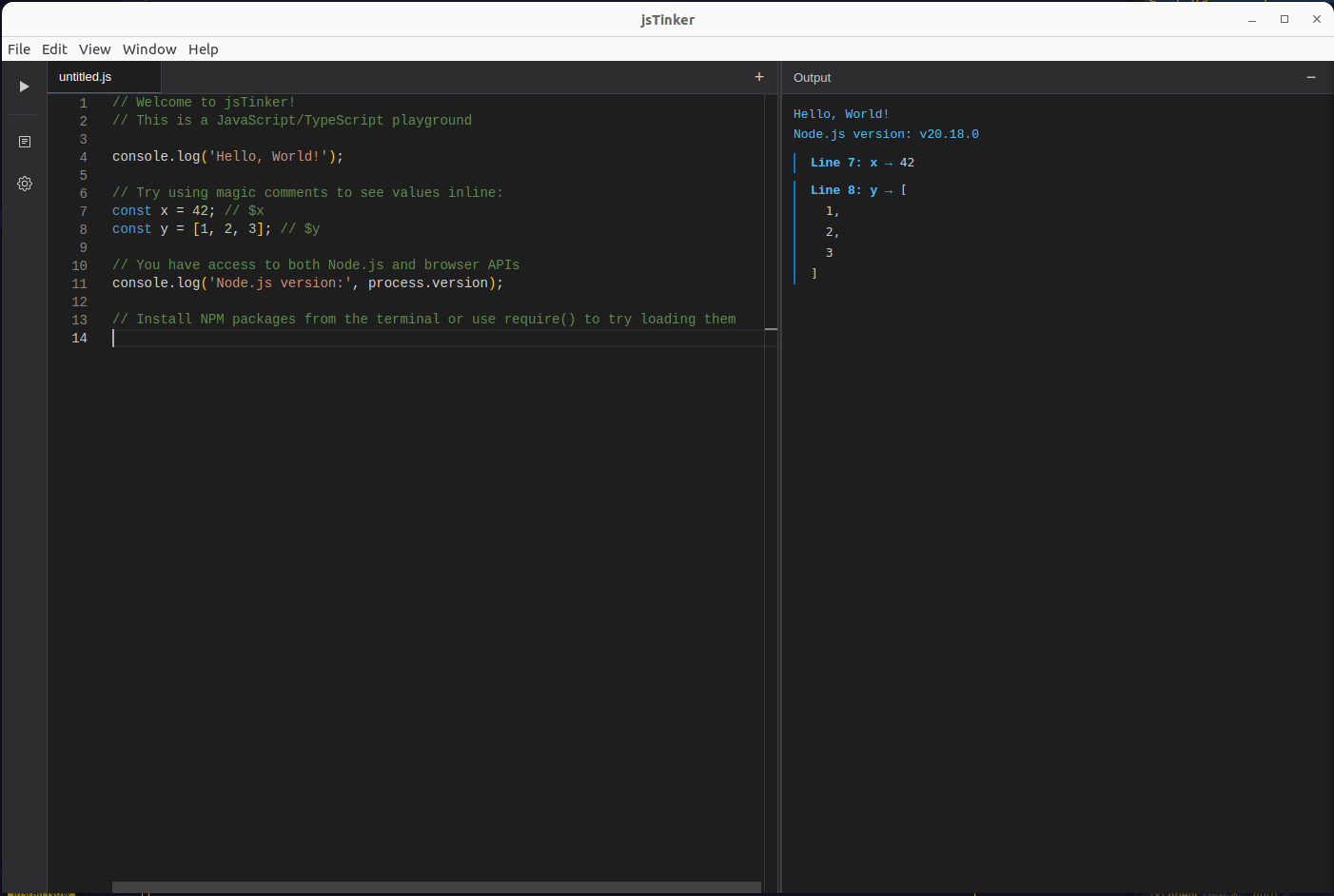1334x896 pixels.
Task: Click the 'Line 7: x → 42' output entry
Action: 862,163
